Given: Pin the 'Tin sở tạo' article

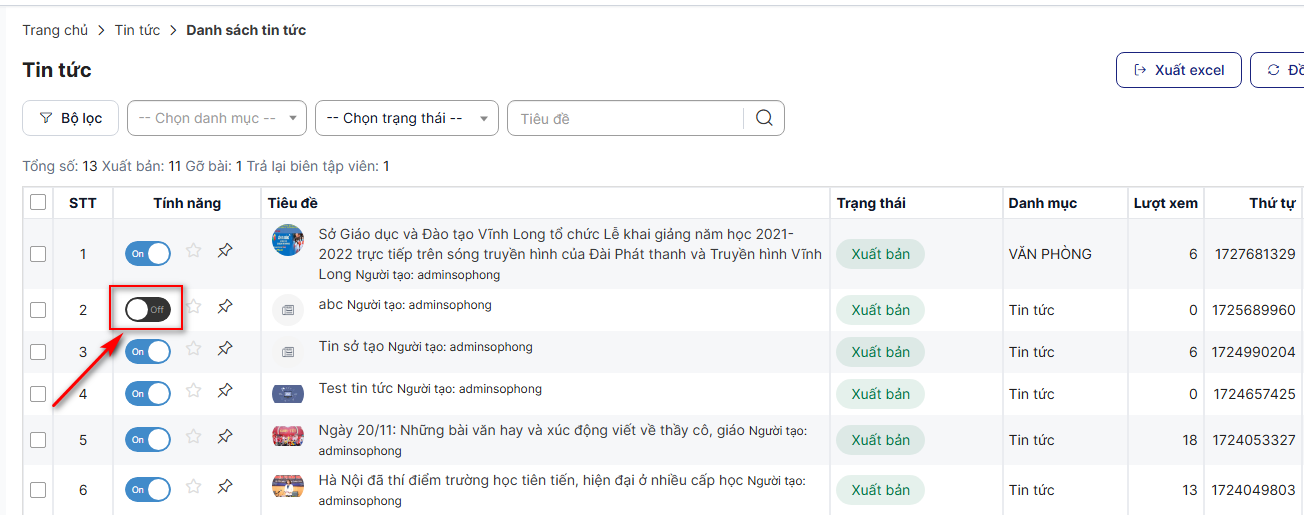Looking at the screenshot, I should [x=225, y=349].
